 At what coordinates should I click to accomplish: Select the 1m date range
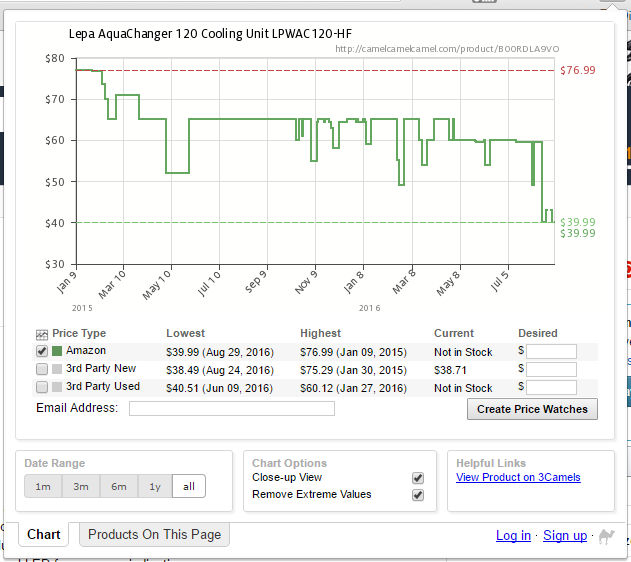tap(43, 486)
